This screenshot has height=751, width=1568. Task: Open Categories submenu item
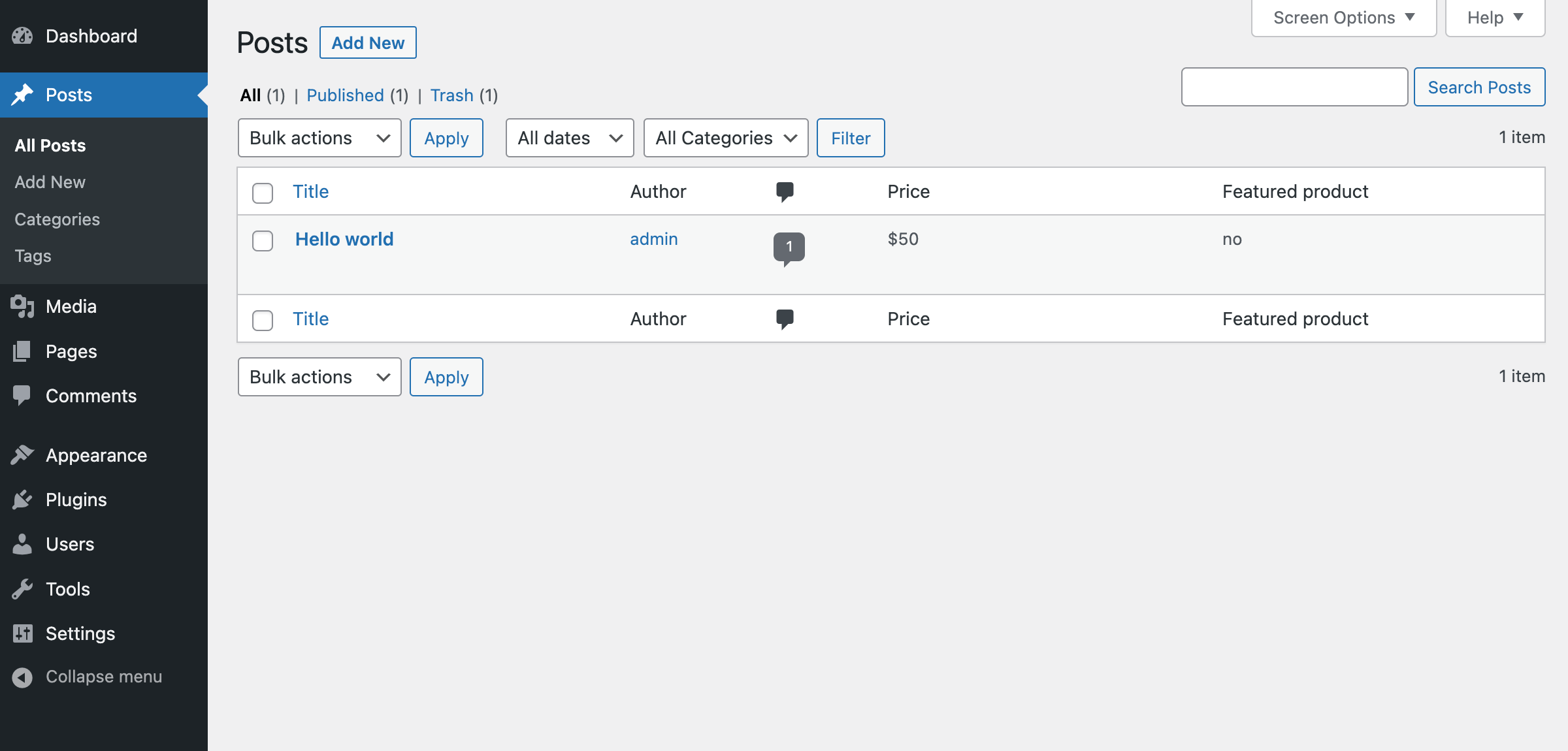click(x=57, y=219)
